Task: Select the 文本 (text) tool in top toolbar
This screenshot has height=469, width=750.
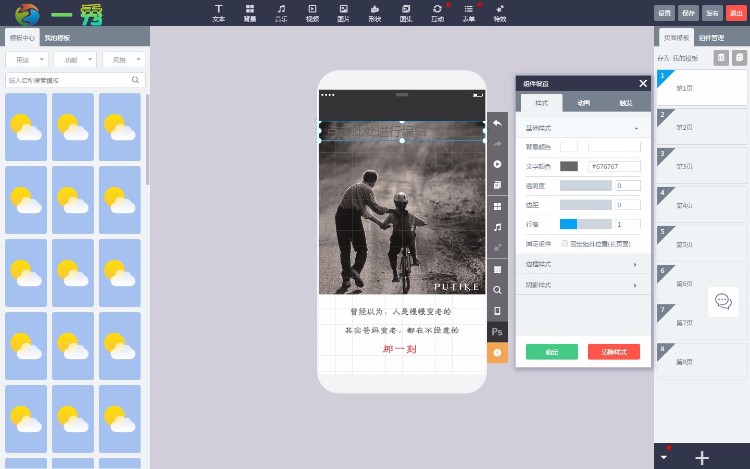Action: 218,13
